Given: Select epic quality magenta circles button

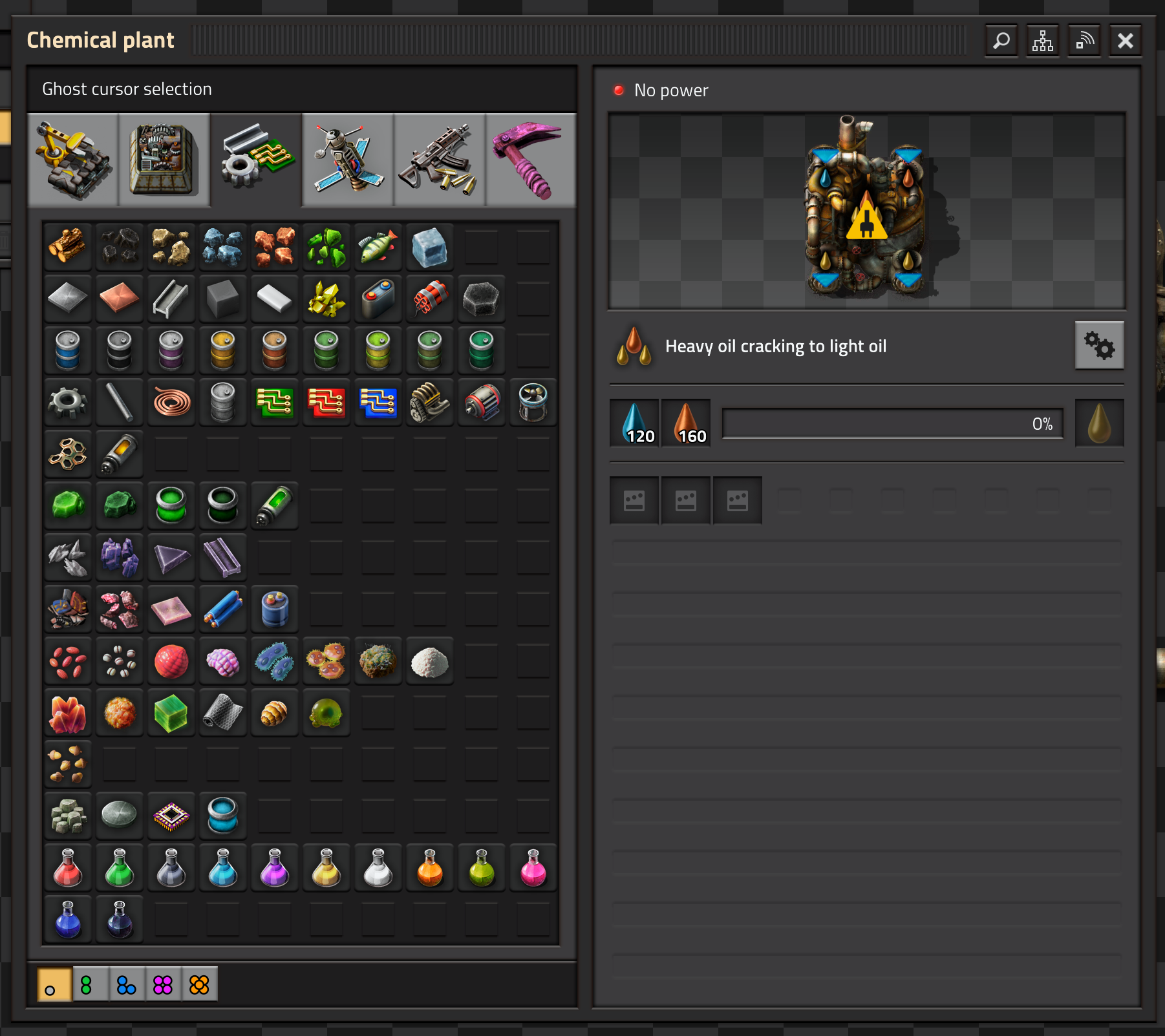Looking at the screenshot, I should click(163, 984).
